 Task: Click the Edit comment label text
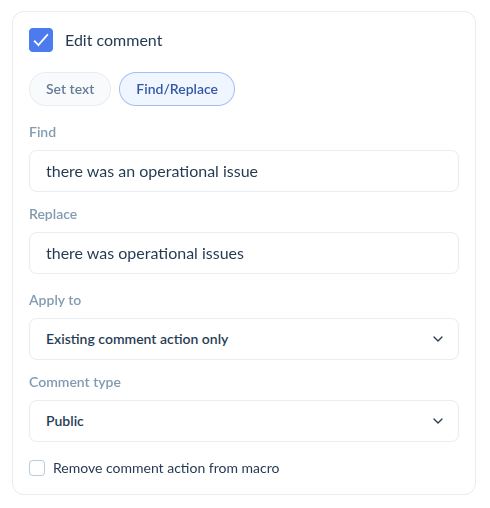(x=114, y=41)
